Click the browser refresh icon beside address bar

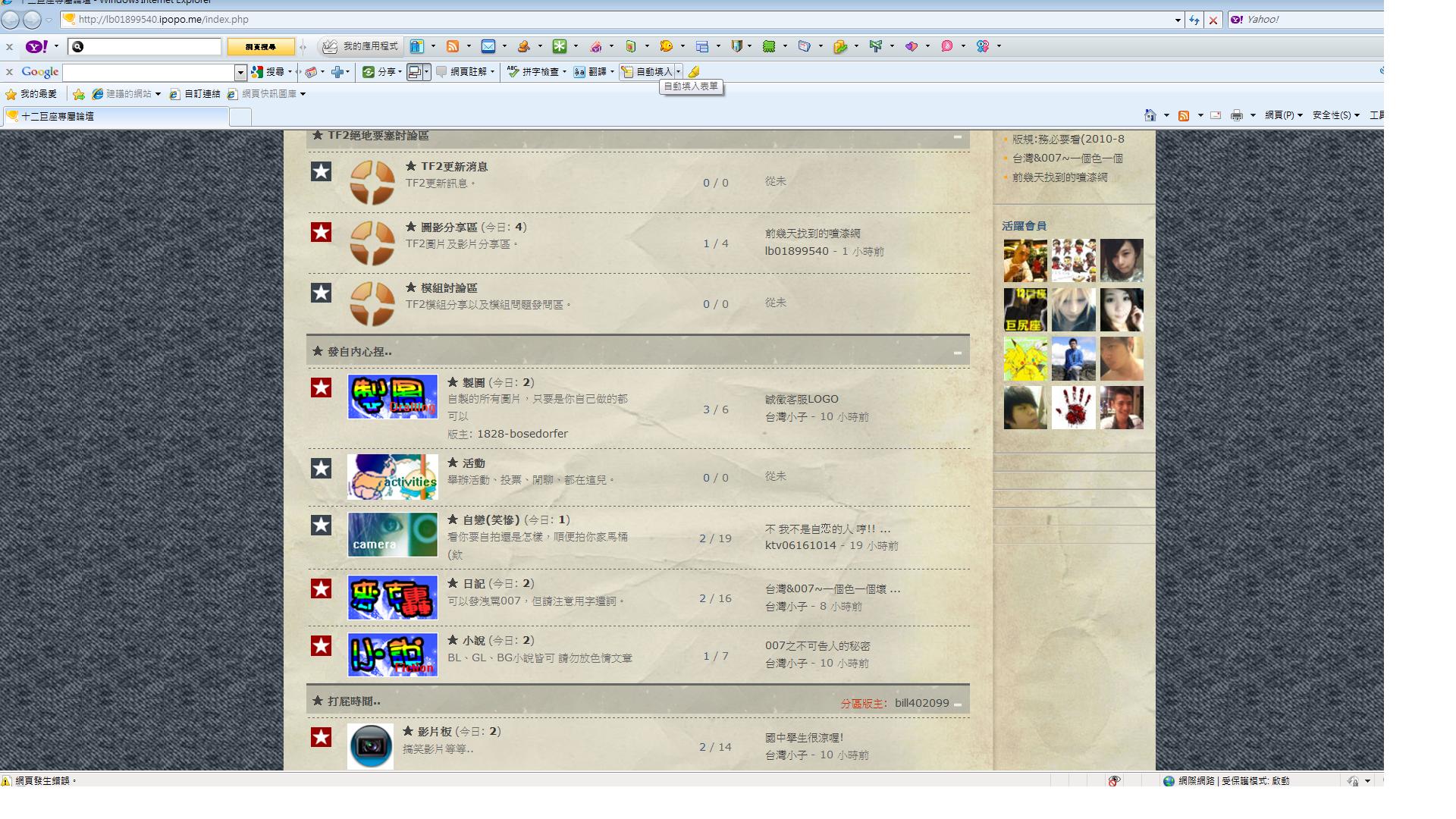pyautogui.click(x=1194, y=20)
